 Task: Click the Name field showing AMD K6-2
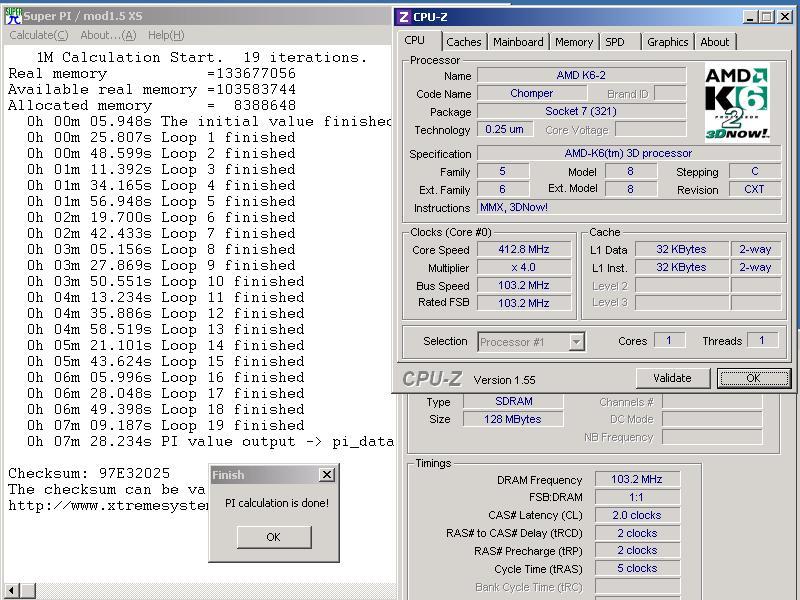point(581,76)
